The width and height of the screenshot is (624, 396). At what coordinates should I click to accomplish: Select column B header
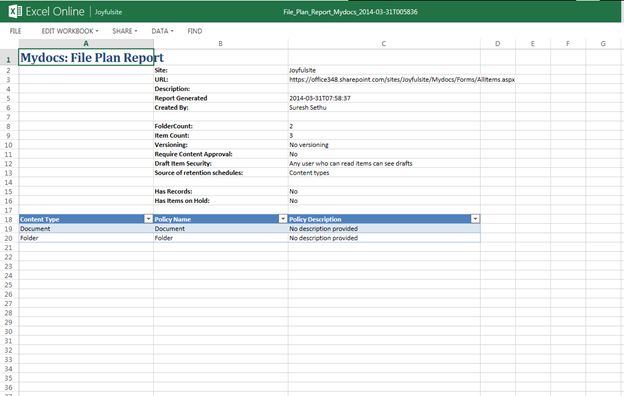coord(221,44)
